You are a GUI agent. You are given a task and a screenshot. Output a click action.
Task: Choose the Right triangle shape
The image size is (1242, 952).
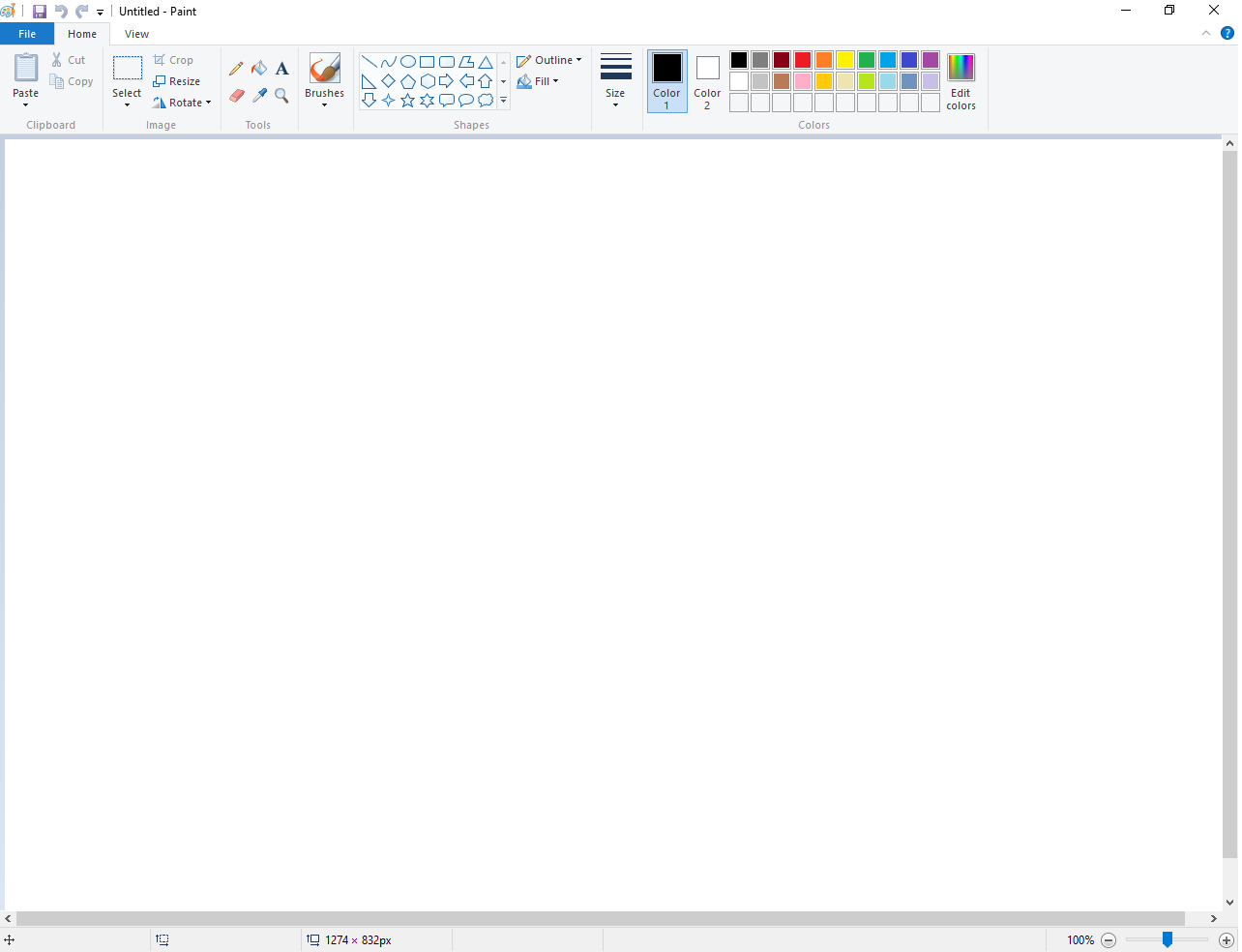(x=370, y=81)
